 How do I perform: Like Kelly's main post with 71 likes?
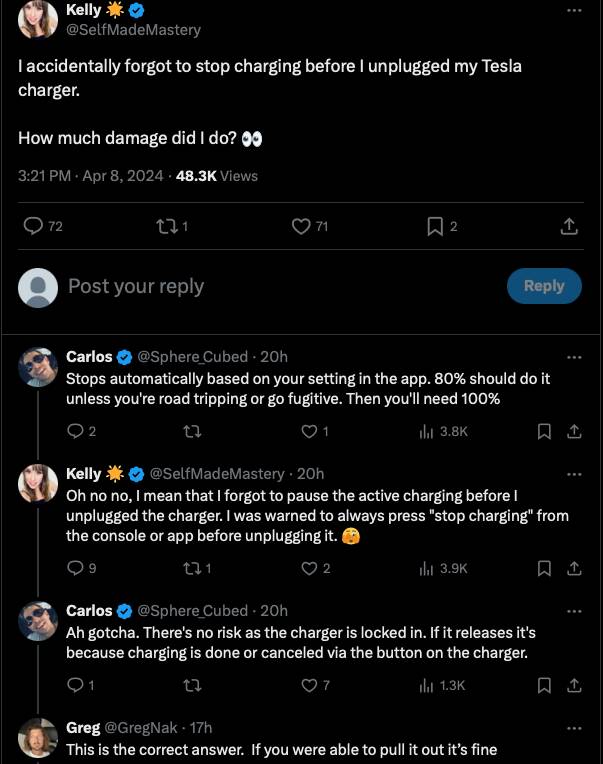(301, 227)
